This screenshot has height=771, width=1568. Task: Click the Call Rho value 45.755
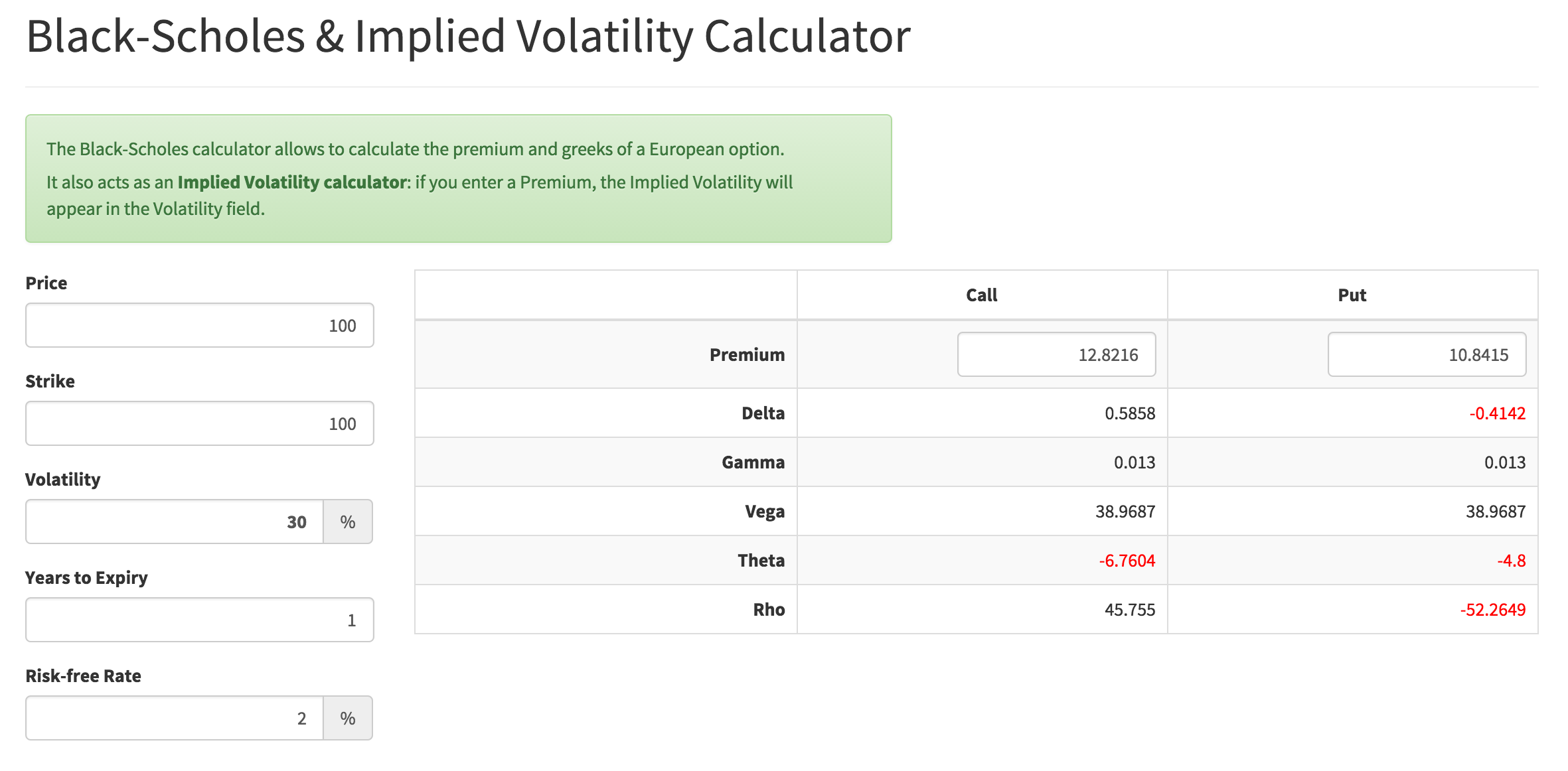tap(1130, 610)
